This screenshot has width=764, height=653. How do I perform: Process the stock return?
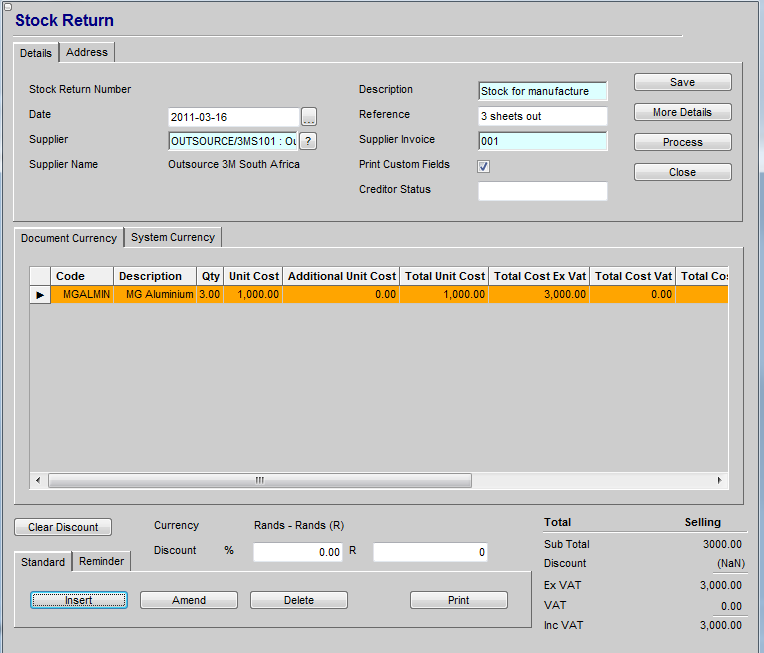[x=682, y=142]
